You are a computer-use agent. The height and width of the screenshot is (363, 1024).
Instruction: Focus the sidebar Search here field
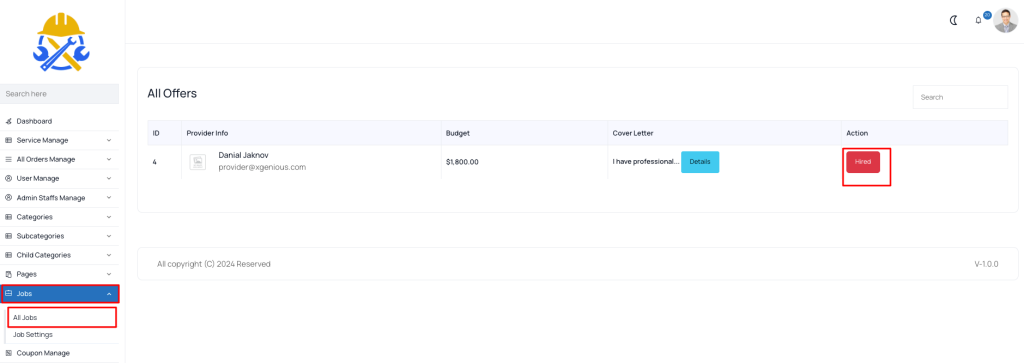(59, 94)
